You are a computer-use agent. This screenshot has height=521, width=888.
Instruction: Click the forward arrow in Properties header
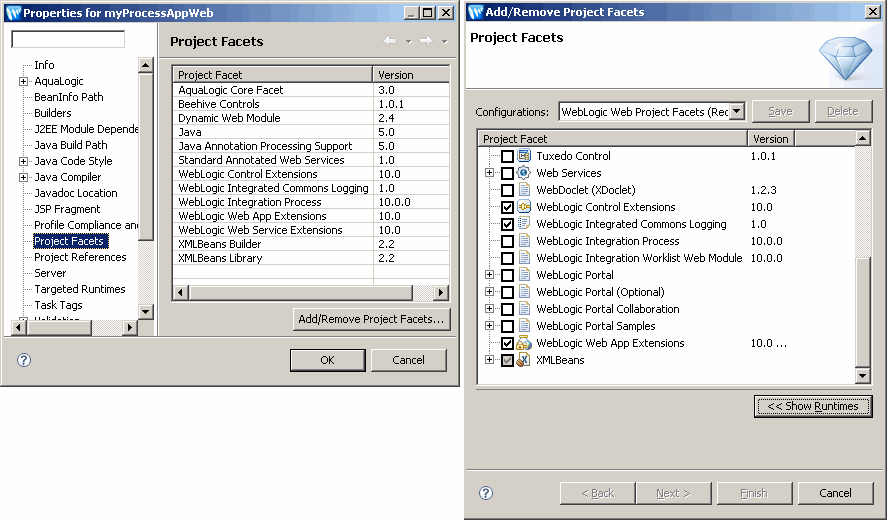point(426,41)
